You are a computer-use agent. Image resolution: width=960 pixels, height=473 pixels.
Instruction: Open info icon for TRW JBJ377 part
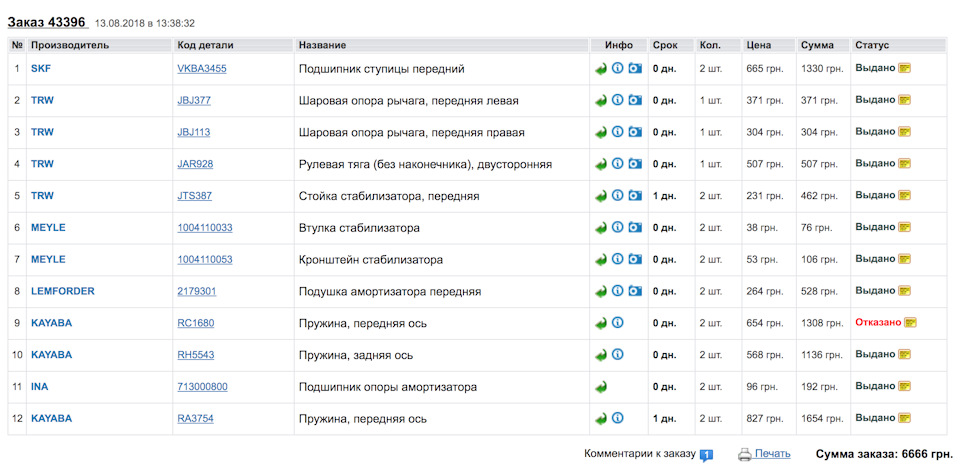617,101
